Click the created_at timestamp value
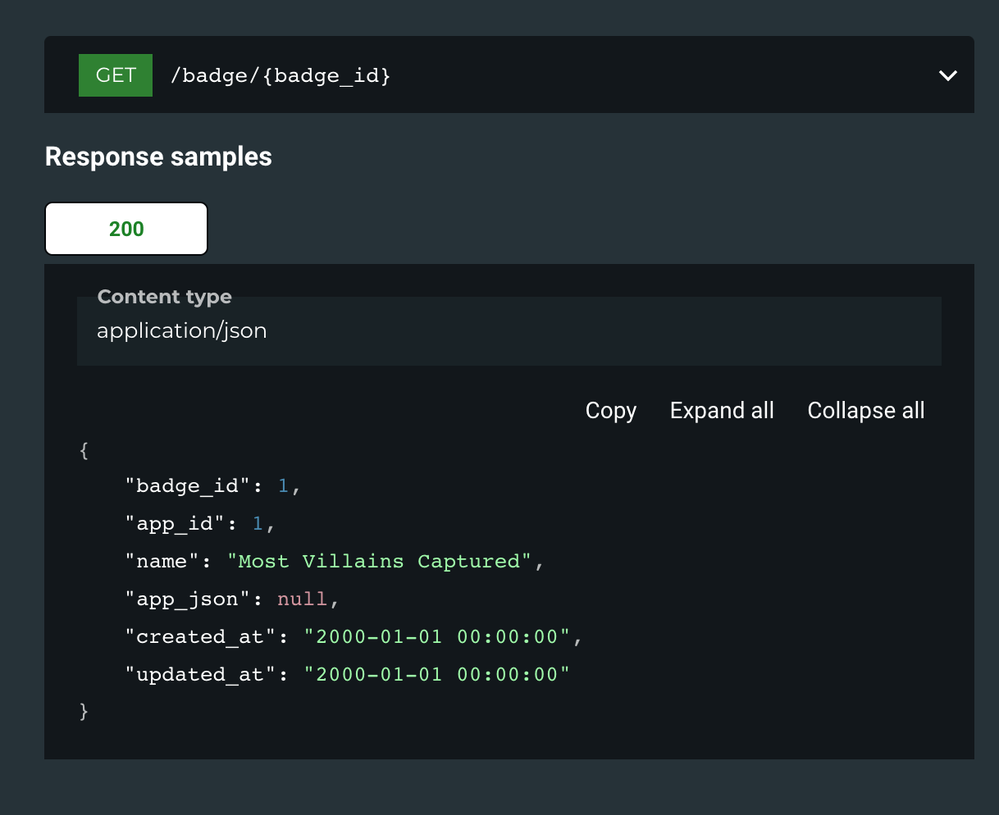 click(x=437, y=637)
